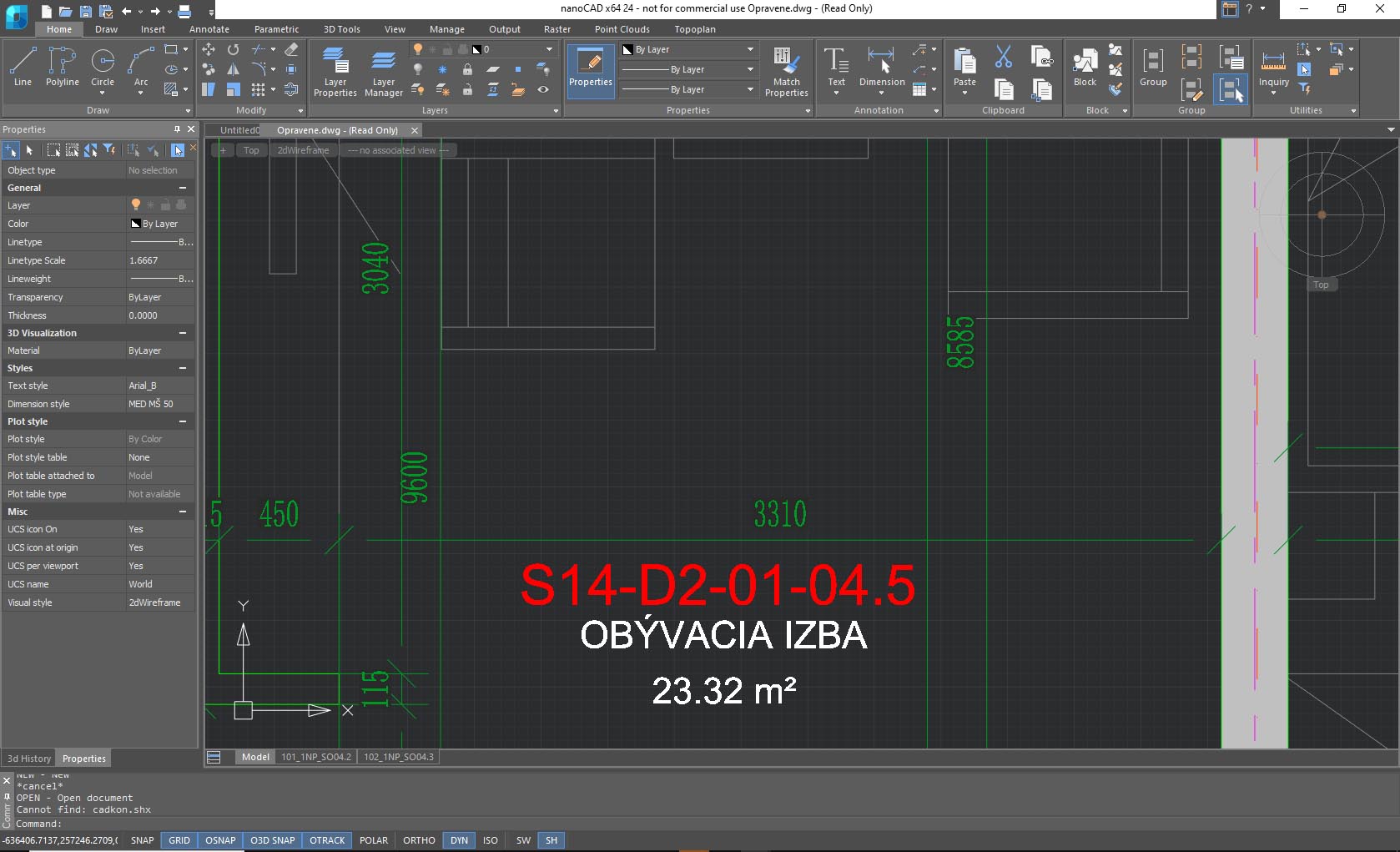Choose the Circle tool

[103, 66]
